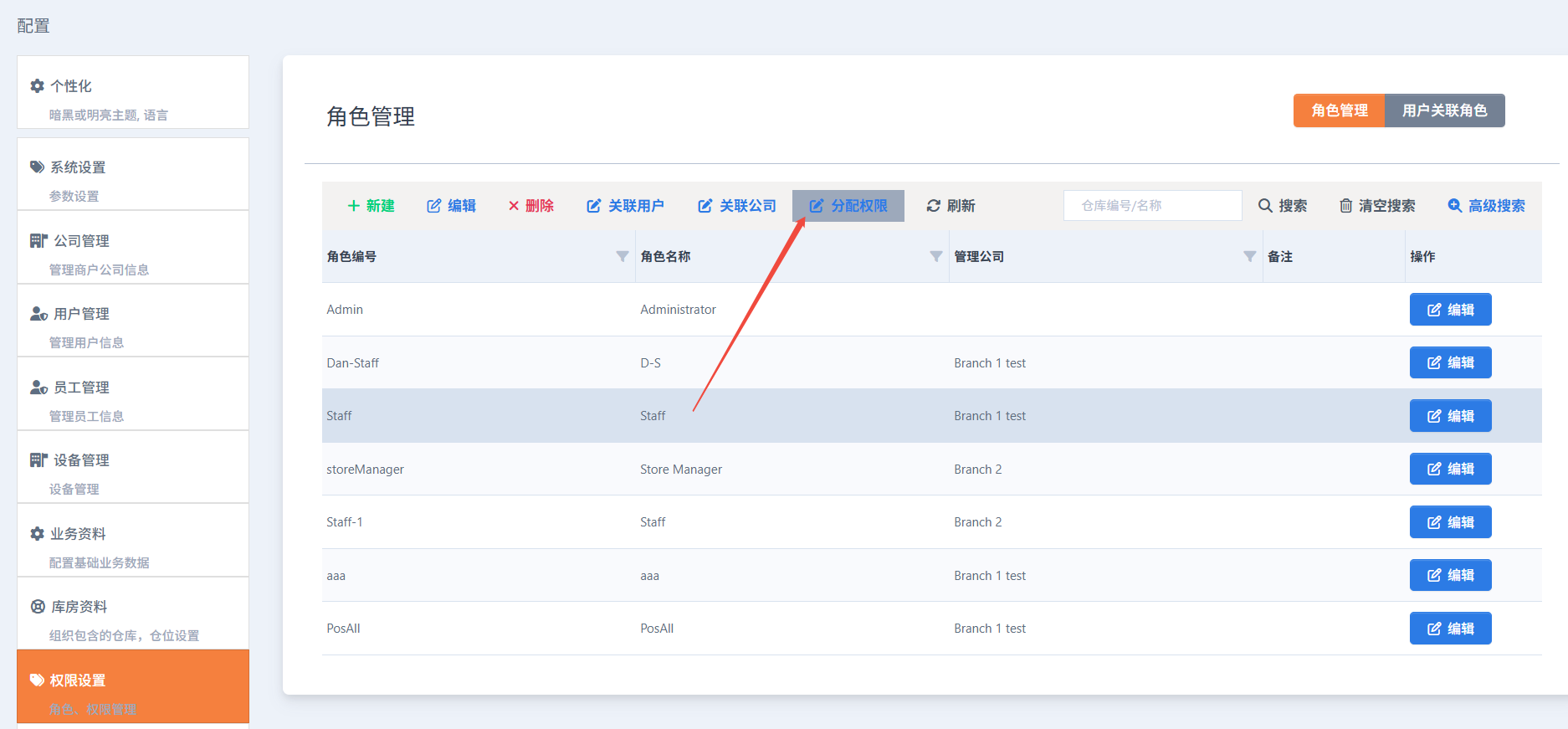Image resolution: width=1568 pixels, height=729 pixels.
Task: Click the 关联用户 toolbar icon
Action: (x=594, y=206)
